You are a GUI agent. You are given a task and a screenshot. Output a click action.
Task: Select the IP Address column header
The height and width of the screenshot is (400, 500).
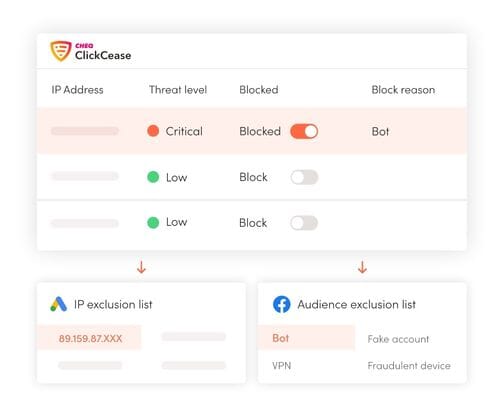coord(77,90)
